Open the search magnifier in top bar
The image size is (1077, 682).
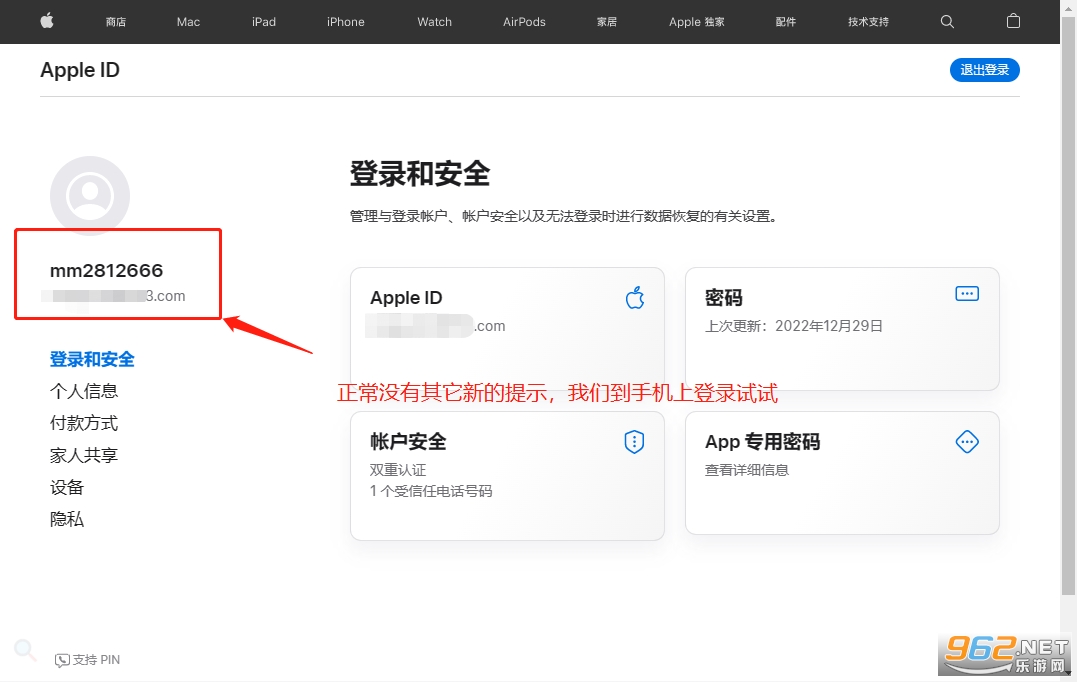947,21
